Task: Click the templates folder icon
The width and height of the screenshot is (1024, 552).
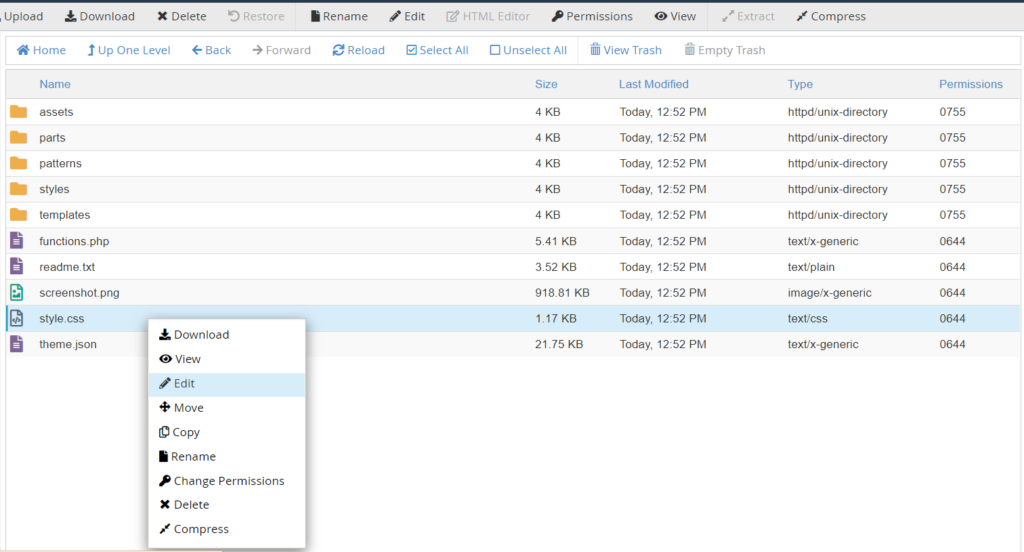Action: pyautogui.click(x=18, y=214)
